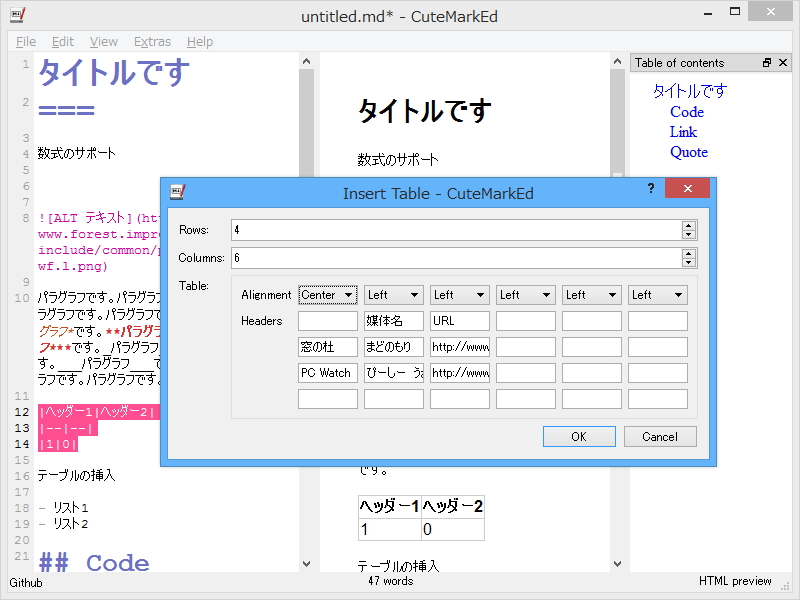This screenshot has height=600, width=800.
Task: Close the Table of contents panel
Action: [783, 62]
